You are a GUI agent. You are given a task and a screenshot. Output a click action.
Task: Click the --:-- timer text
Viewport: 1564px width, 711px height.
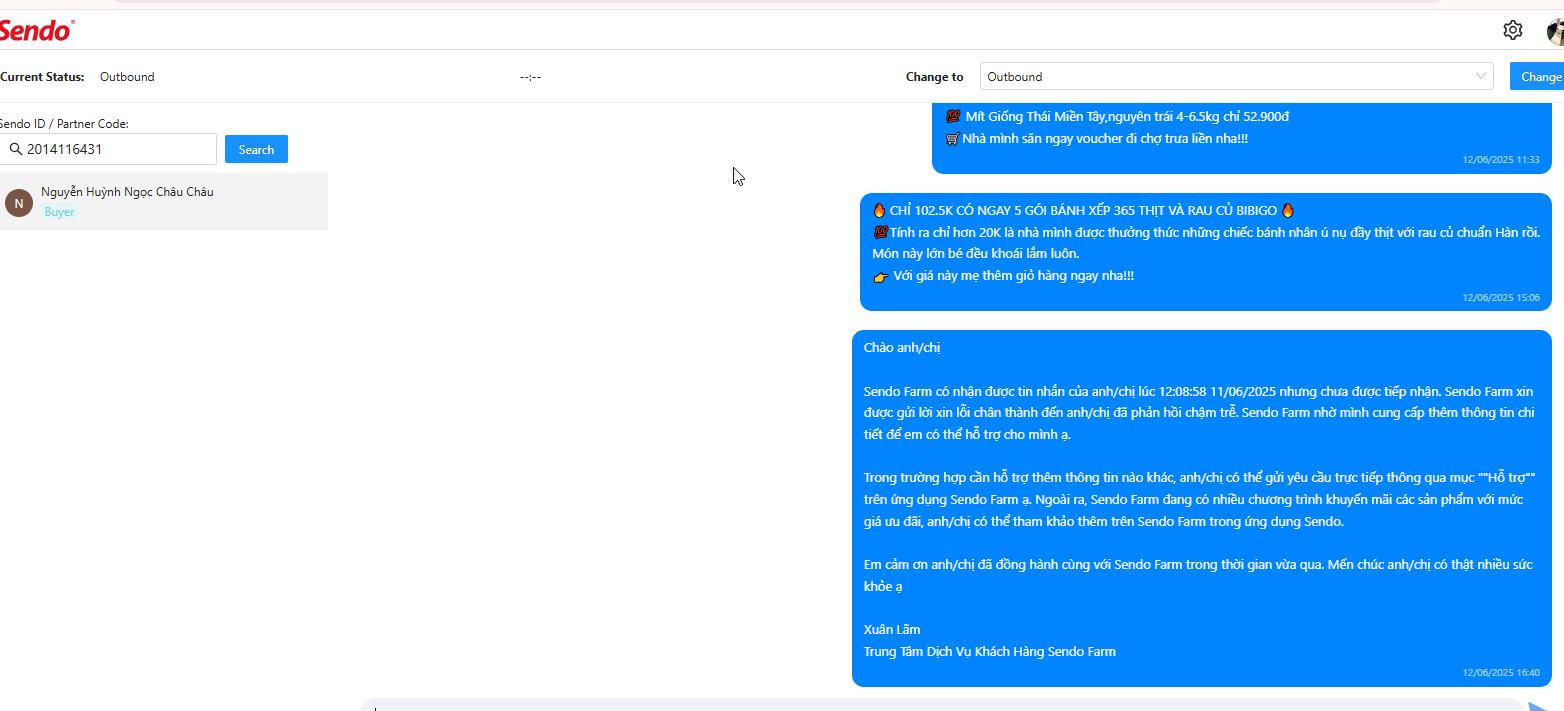(530, 77)
